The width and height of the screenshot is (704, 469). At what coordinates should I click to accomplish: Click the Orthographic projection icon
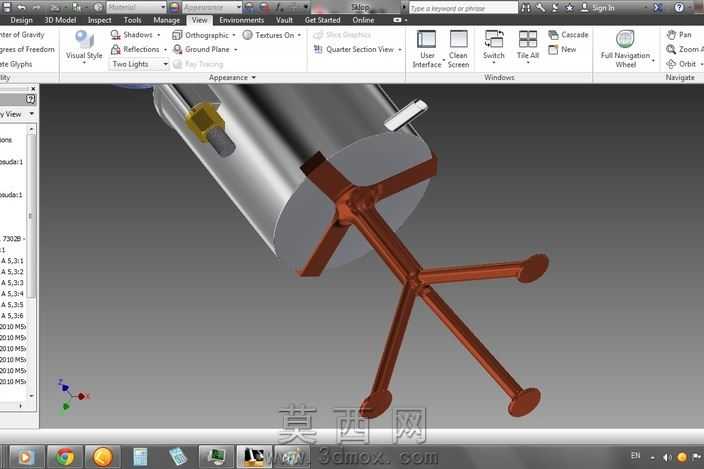point(177,35)
